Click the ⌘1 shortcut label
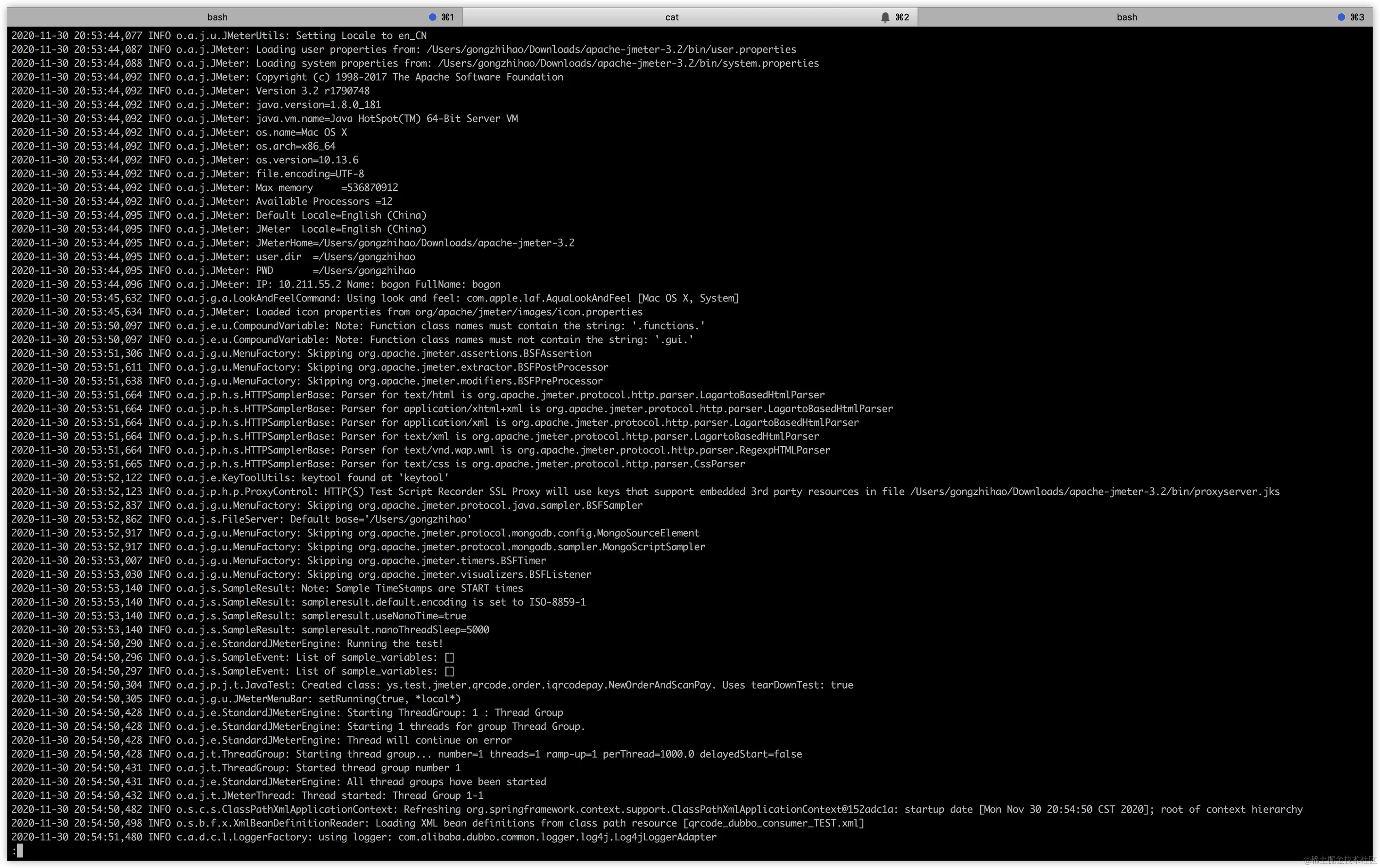The height and width of the screenshot is (868, 1380). [x=448, y=17]
